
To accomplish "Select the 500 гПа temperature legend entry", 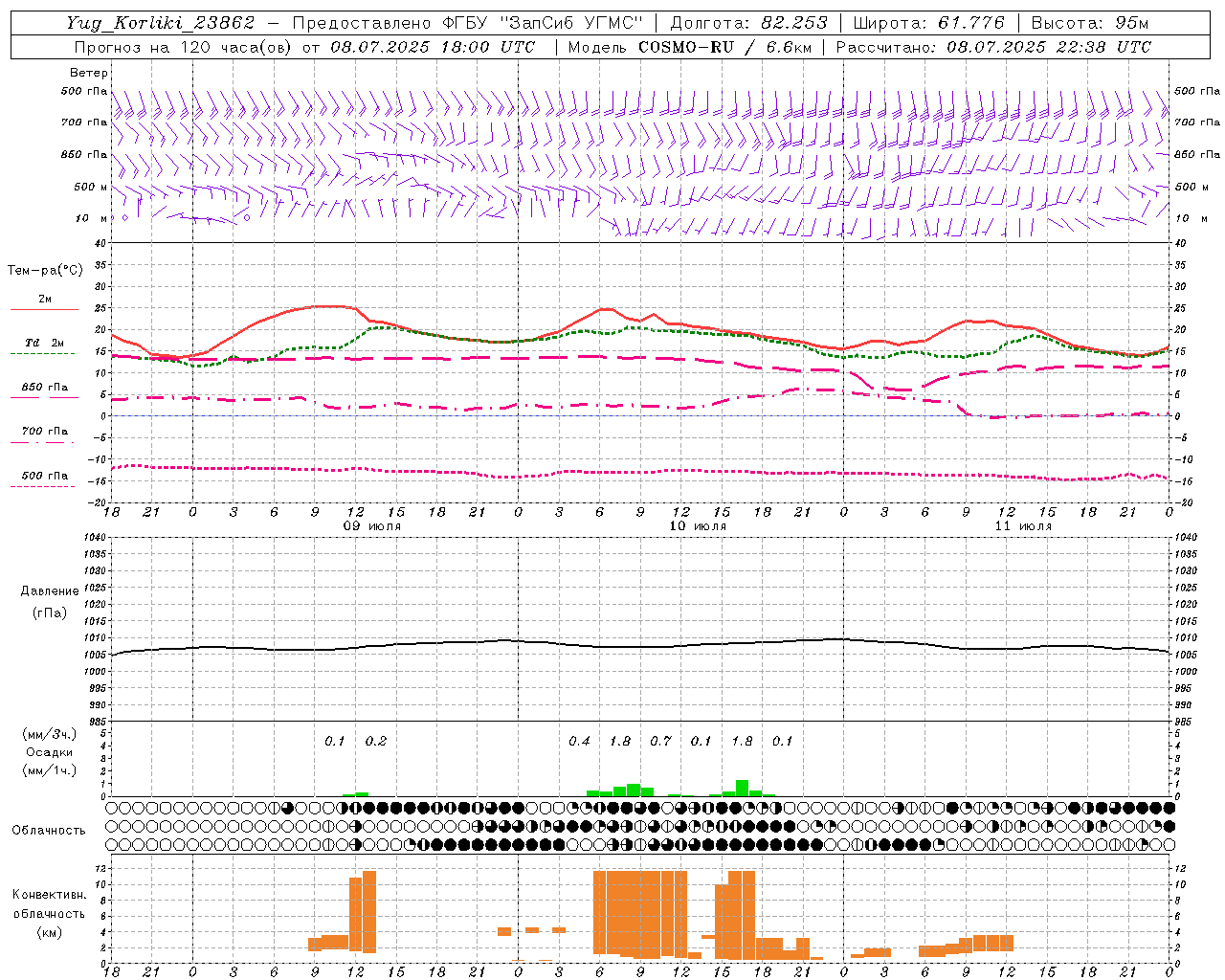I will pyautogui.click(x=45, y=476).
